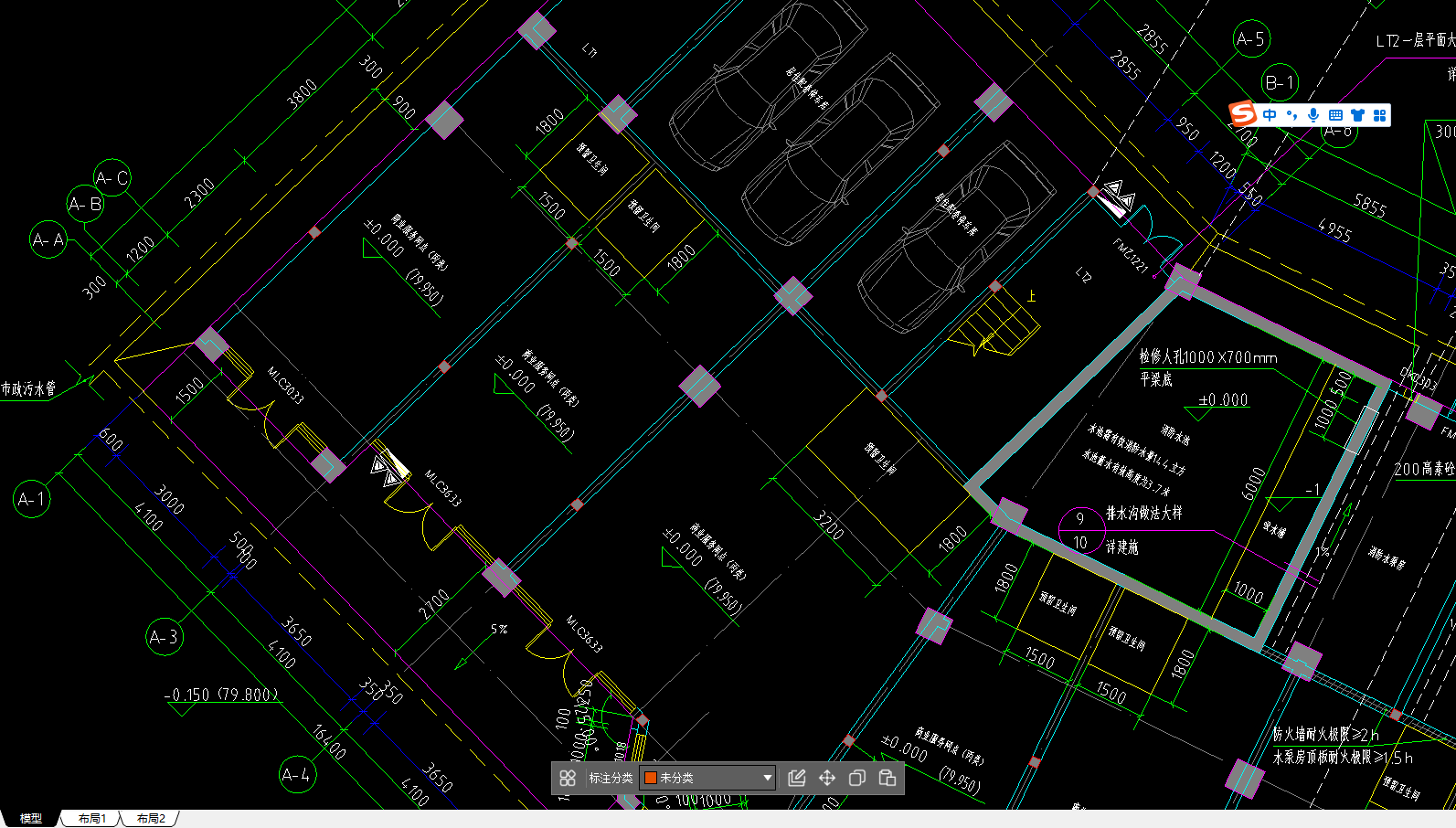Open the 未分类 category dropdown
The width and height of the screenshot is (1456, 828).
coord(707,778)
